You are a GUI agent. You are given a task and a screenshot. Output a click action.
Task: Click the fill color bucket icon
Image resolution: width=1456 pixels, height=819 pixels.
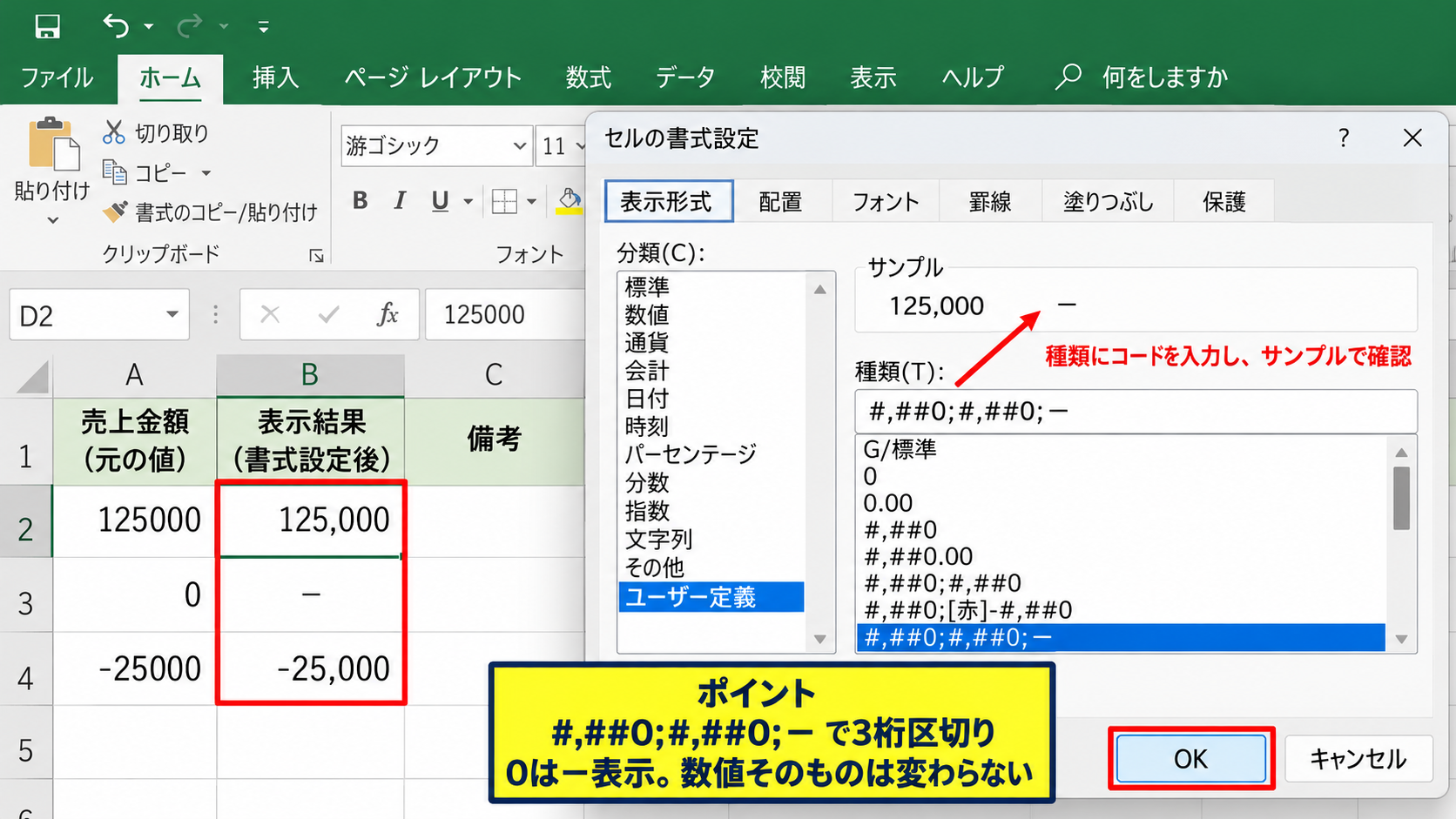tap(570, 201)
